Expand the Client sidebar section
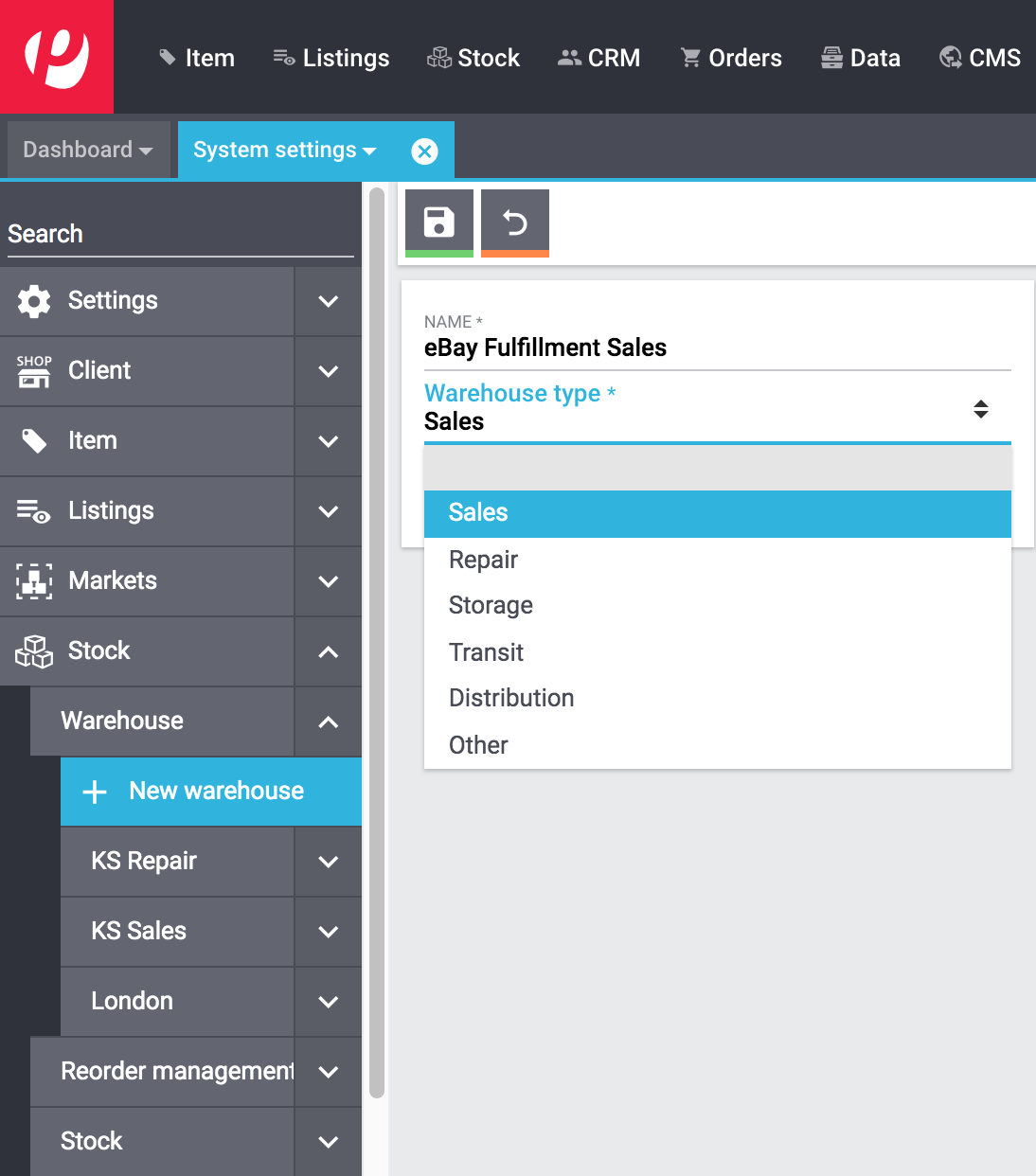The image size is (1036, 1176). (329, 371)
